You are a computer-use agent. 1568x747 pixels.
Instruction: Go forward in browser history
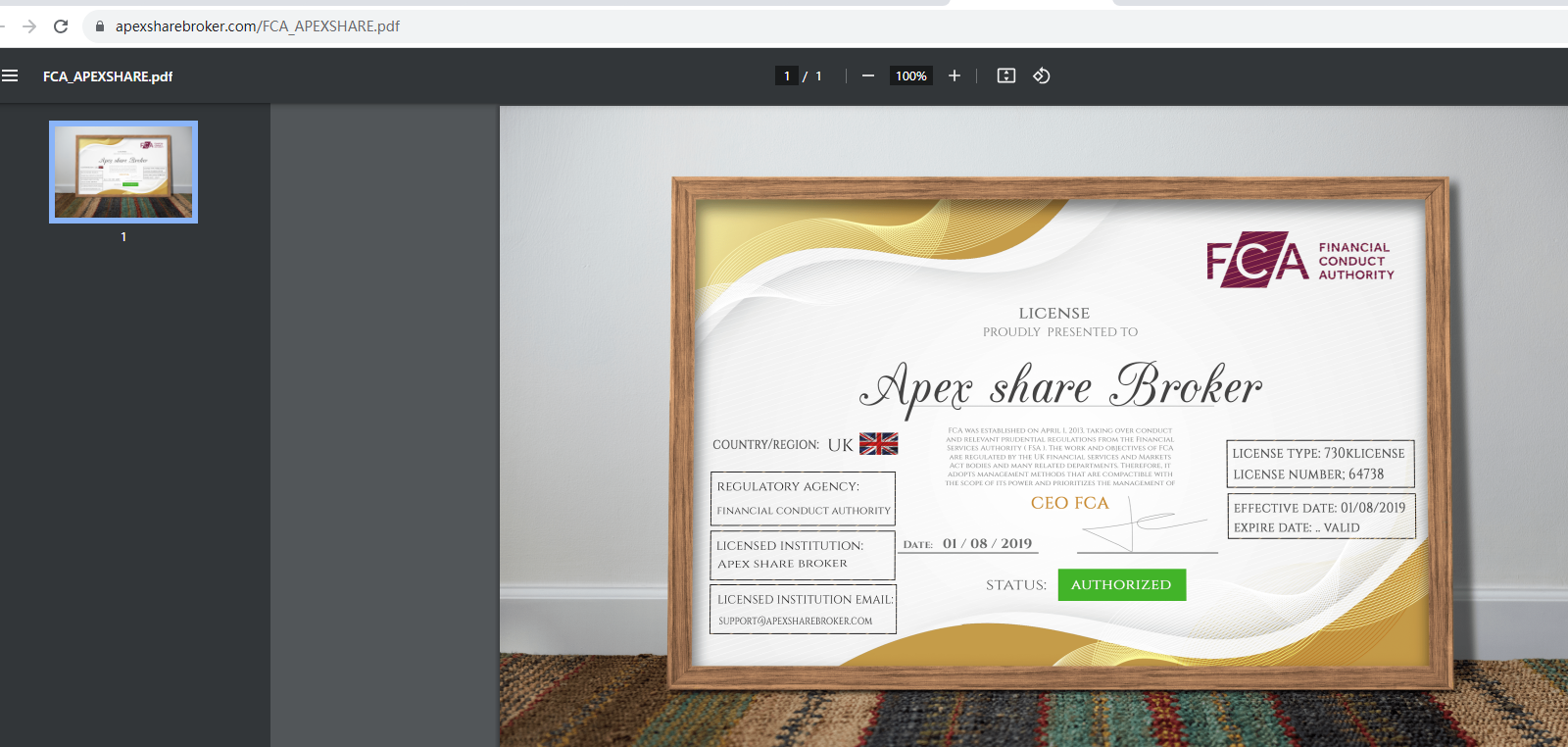pyautogui.click(x=29, y=26)
